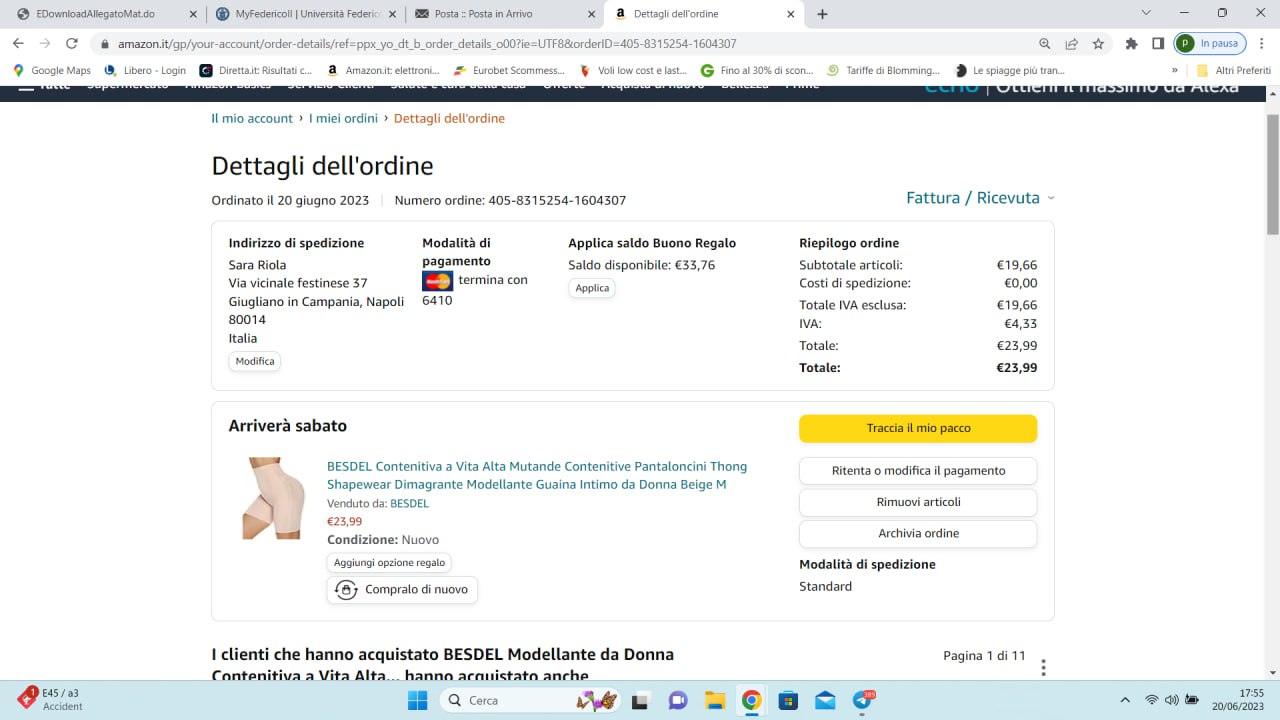
Task: Expand the Fattura / Ricevuta dropdown
Action: [980, 198]
